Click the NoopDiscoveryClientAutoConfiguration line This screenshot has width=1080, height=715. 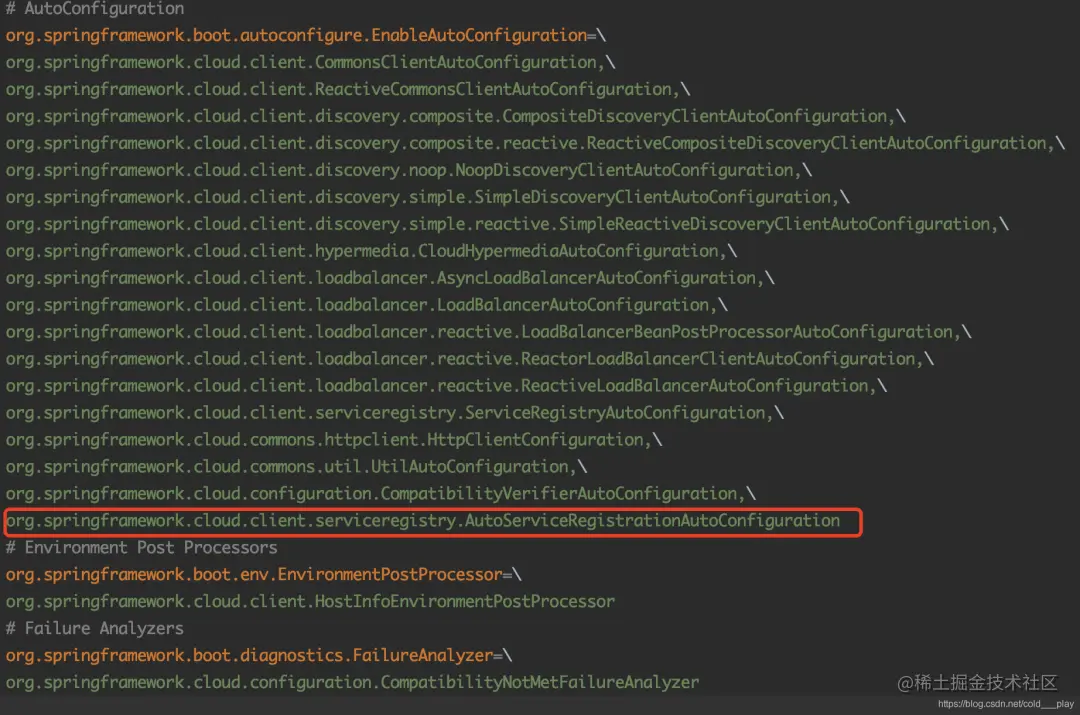coord(408,169)
